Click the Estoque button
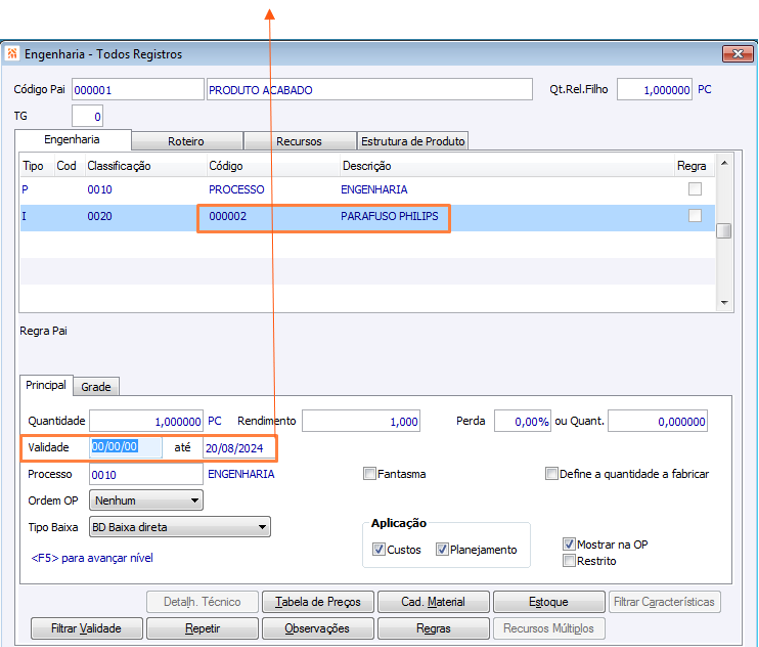 point(549,602)
